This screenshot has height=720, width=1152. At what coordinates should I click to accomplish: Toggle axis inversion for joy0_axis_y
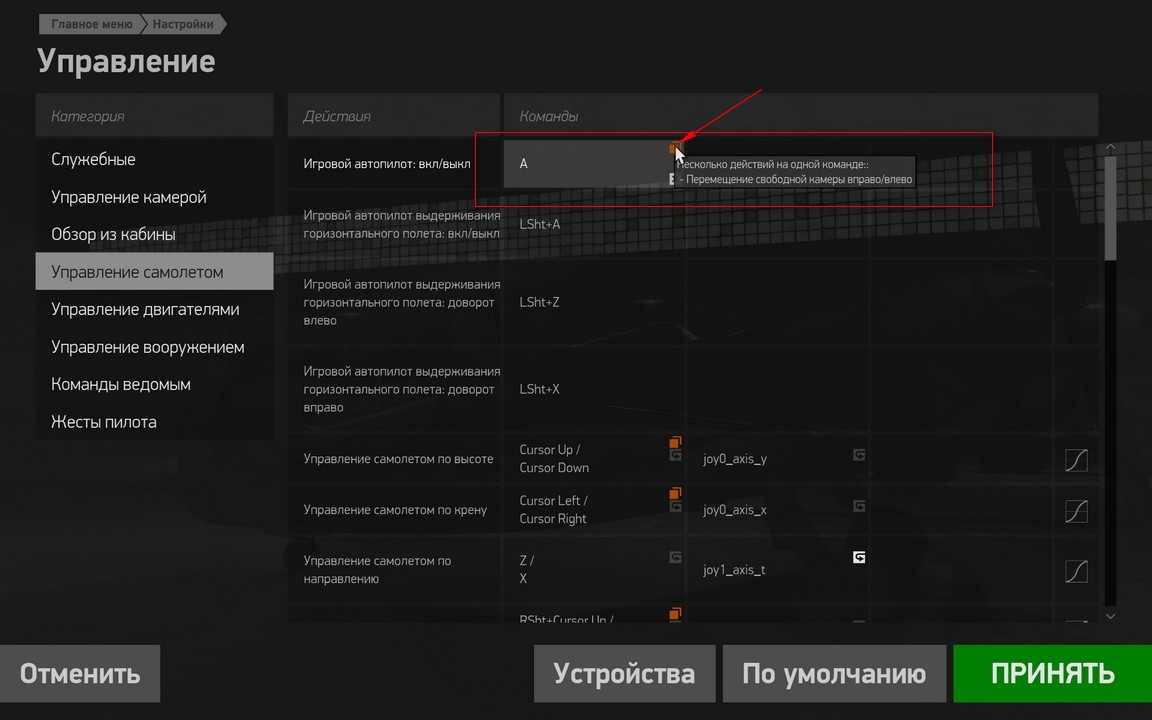tap(859, 456)
